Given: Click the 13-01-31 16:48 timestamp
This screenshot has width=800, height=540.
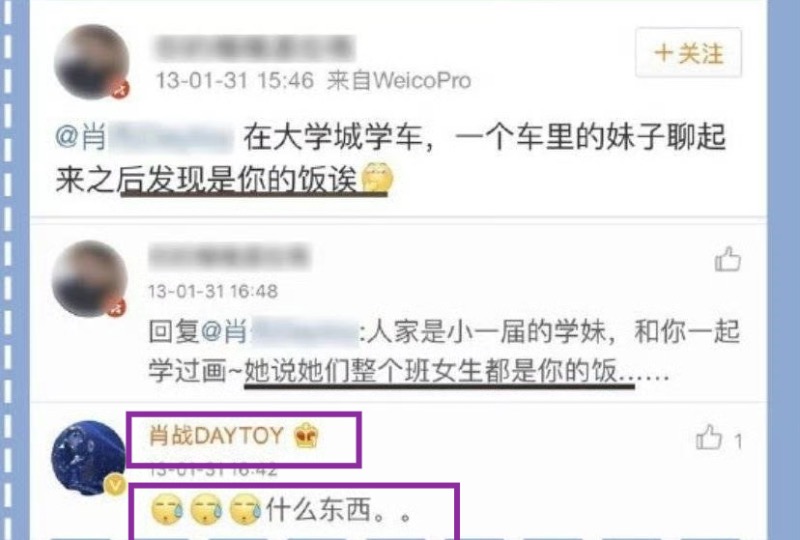Looking at the screenshot, I should (213, 291).
